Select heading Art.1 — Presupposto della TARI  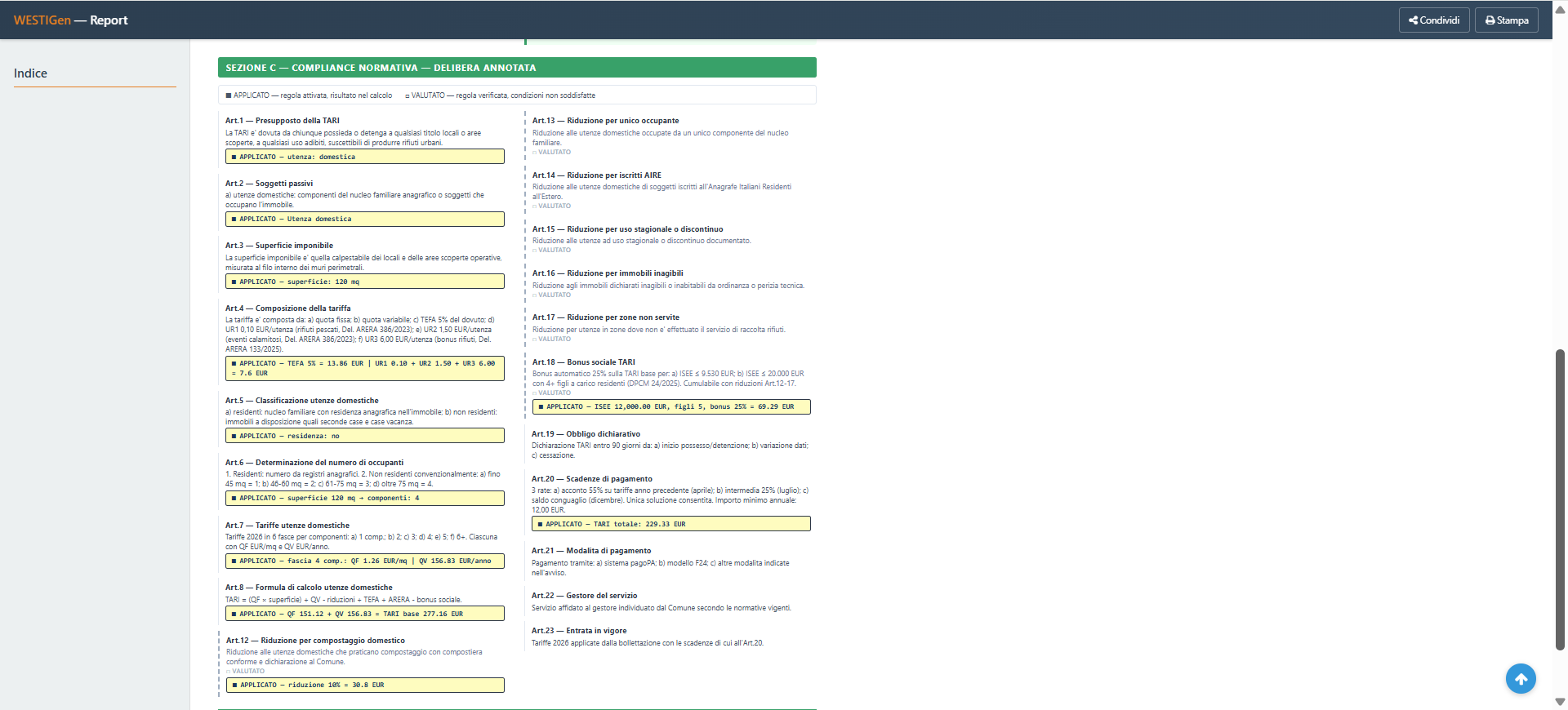tap(283, 121)
